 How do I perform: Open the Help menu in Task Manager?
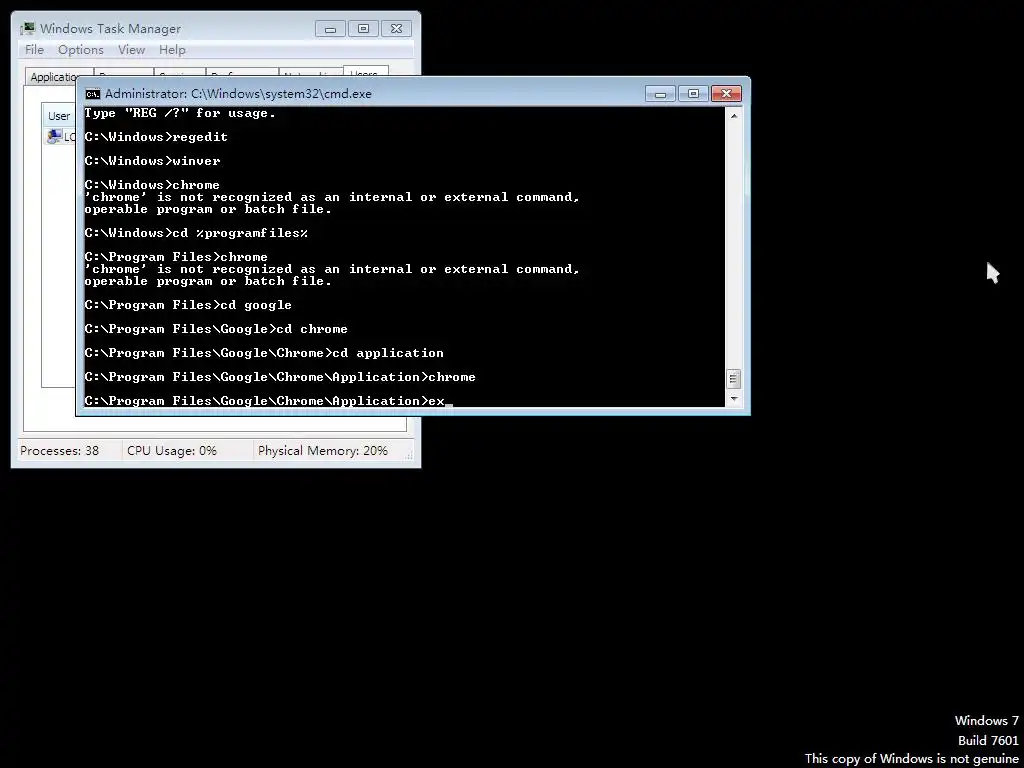pyautogui.click(x=172, y=50)
